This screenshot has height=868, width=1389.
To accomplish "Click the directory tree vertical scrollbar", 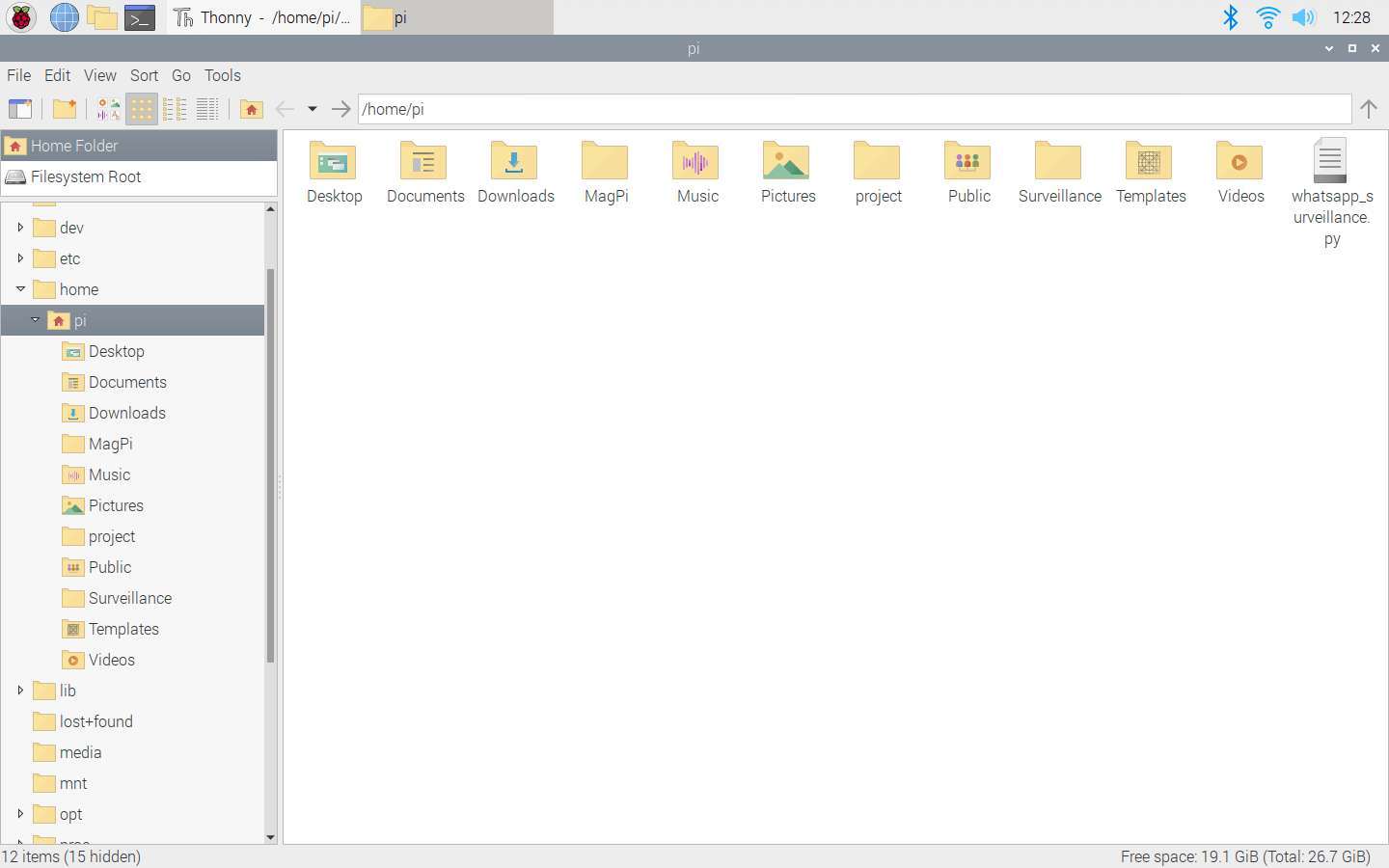I will 271,463.
